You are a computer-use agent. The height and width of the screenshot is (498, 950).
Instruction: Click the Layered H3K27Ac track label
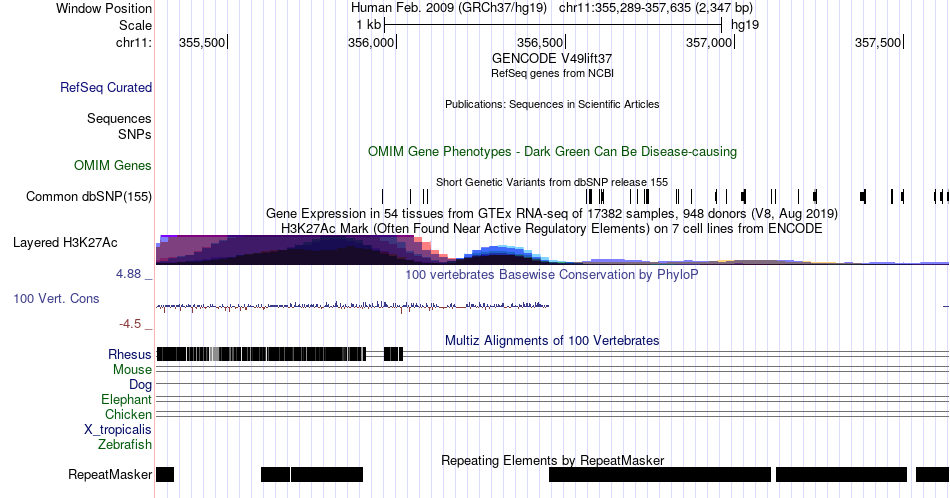tap(65, 242)
